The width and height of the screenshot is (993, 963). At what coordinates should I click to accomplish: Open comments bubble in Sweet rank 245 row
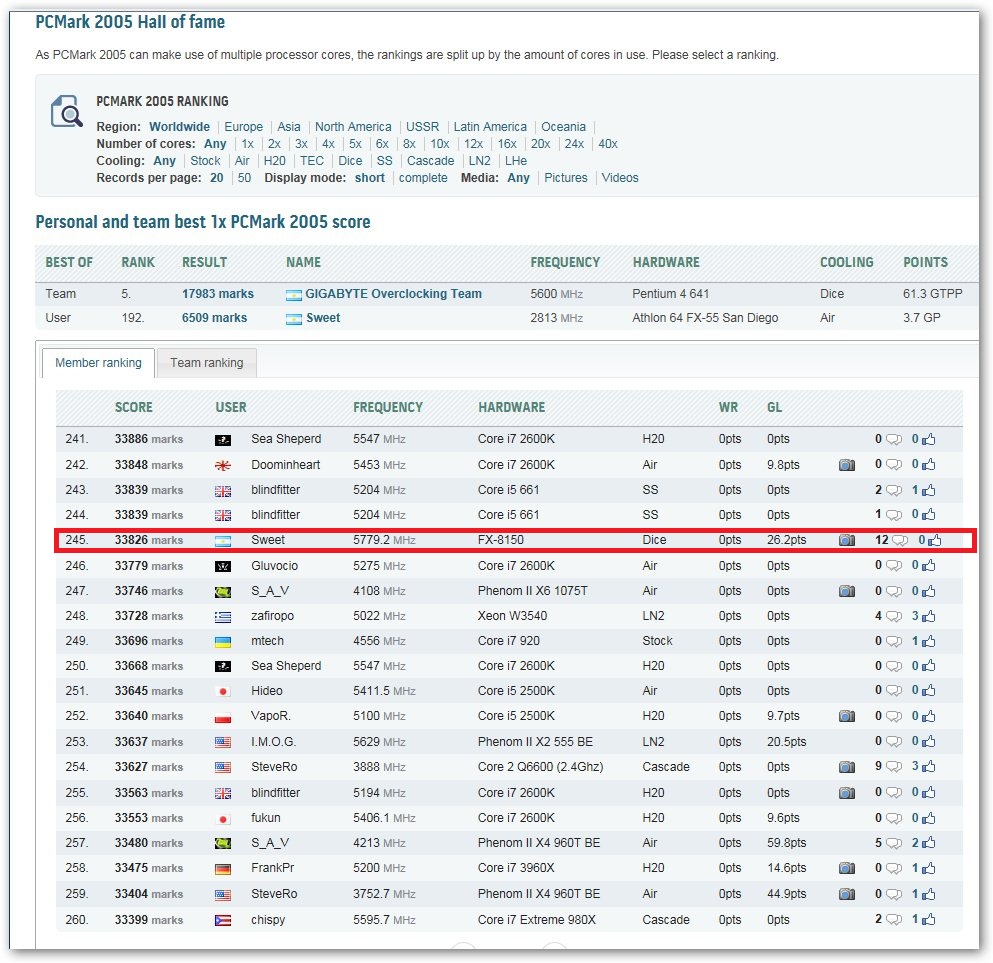click(x=900, y=540)
